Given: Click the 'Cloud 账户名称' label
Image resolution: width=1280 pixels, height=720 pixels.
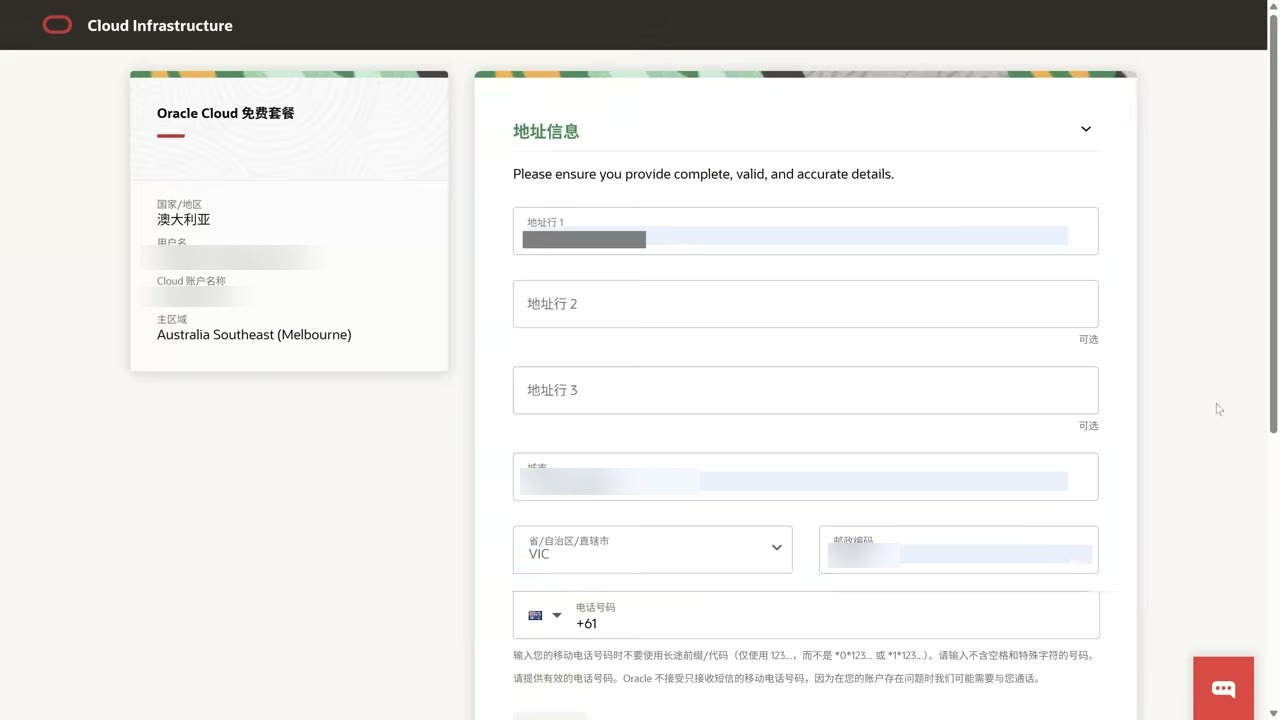Looking at the screenshot, I should click(x=191, y=281).
